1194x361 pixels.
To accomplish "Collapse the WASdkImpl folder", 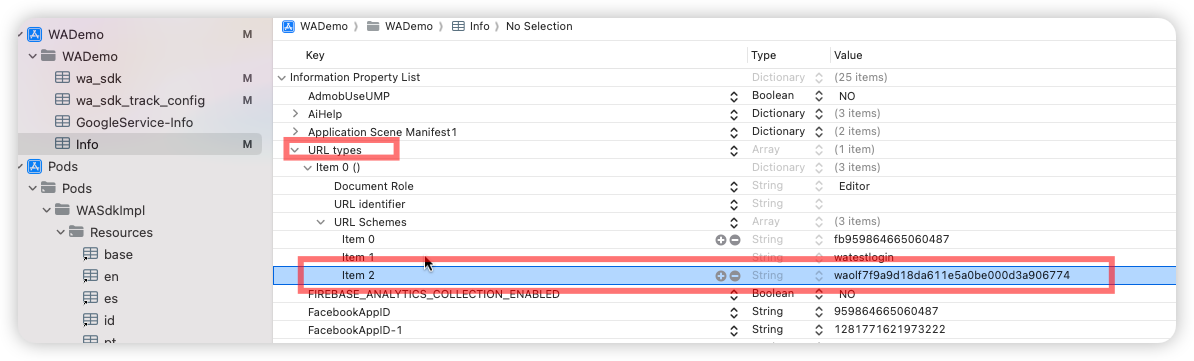I will tap(46, 210).
